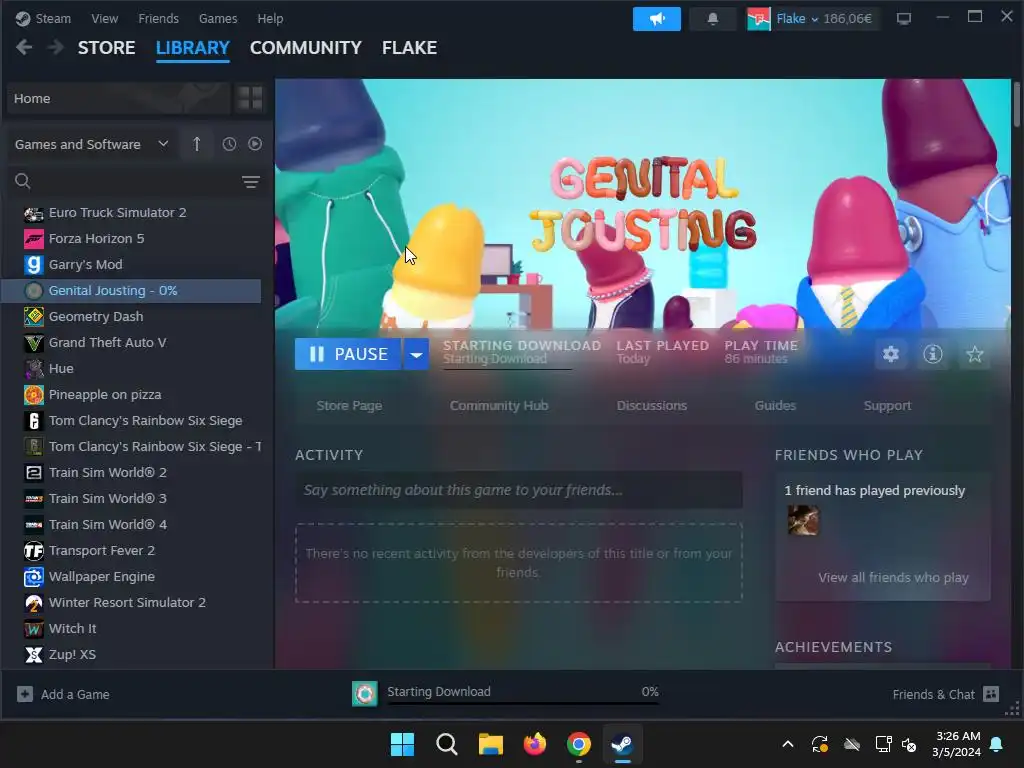The height and width of the screenshot is (768, 1024).
Task: Open Firefox from taskbar
Action: coord(535,744)
